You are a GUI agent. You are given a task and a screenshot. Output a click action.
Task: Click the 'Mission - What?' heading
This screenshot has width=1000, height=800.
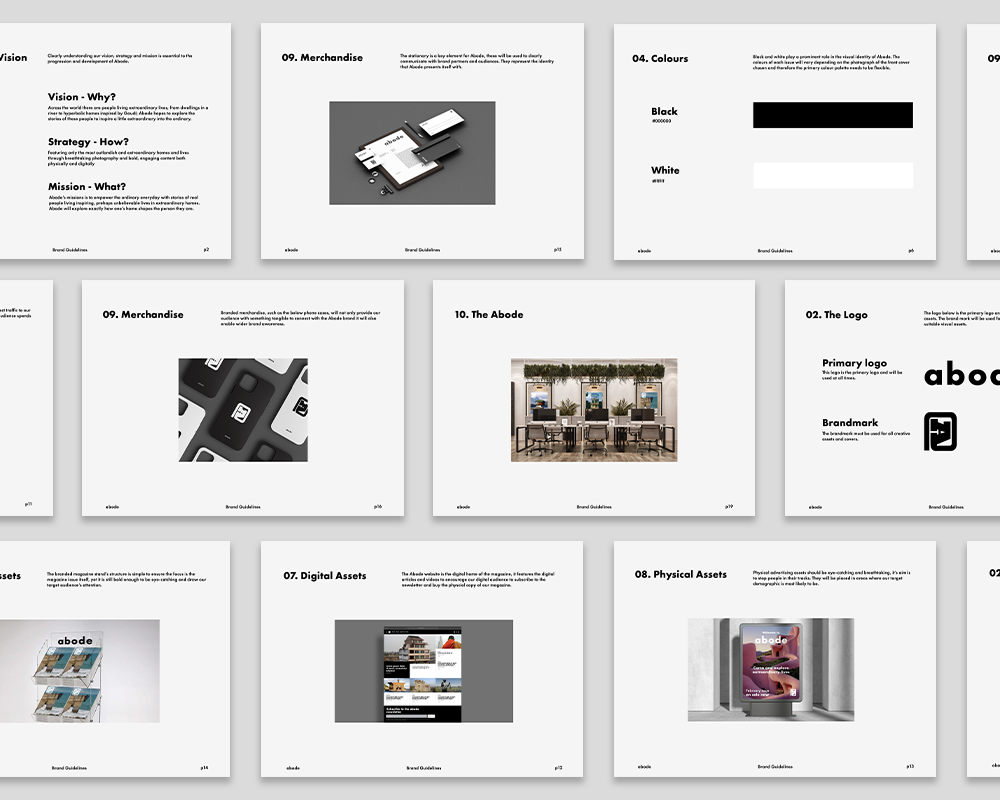pos(87,186)
